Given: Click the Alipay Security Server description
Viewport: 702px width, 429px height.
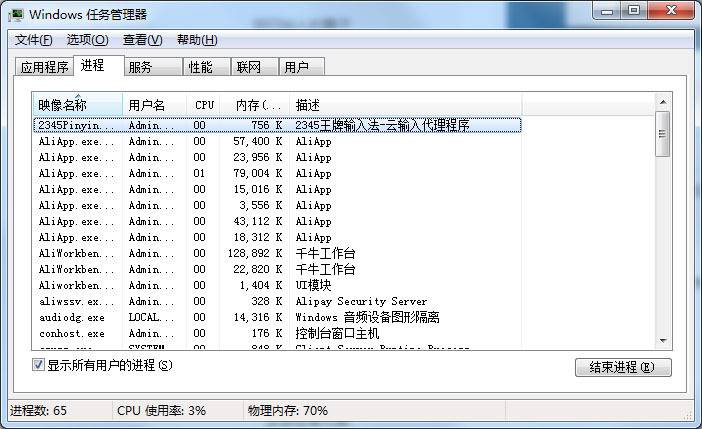Looking at the screenshot, I should [x=361, y=301].
